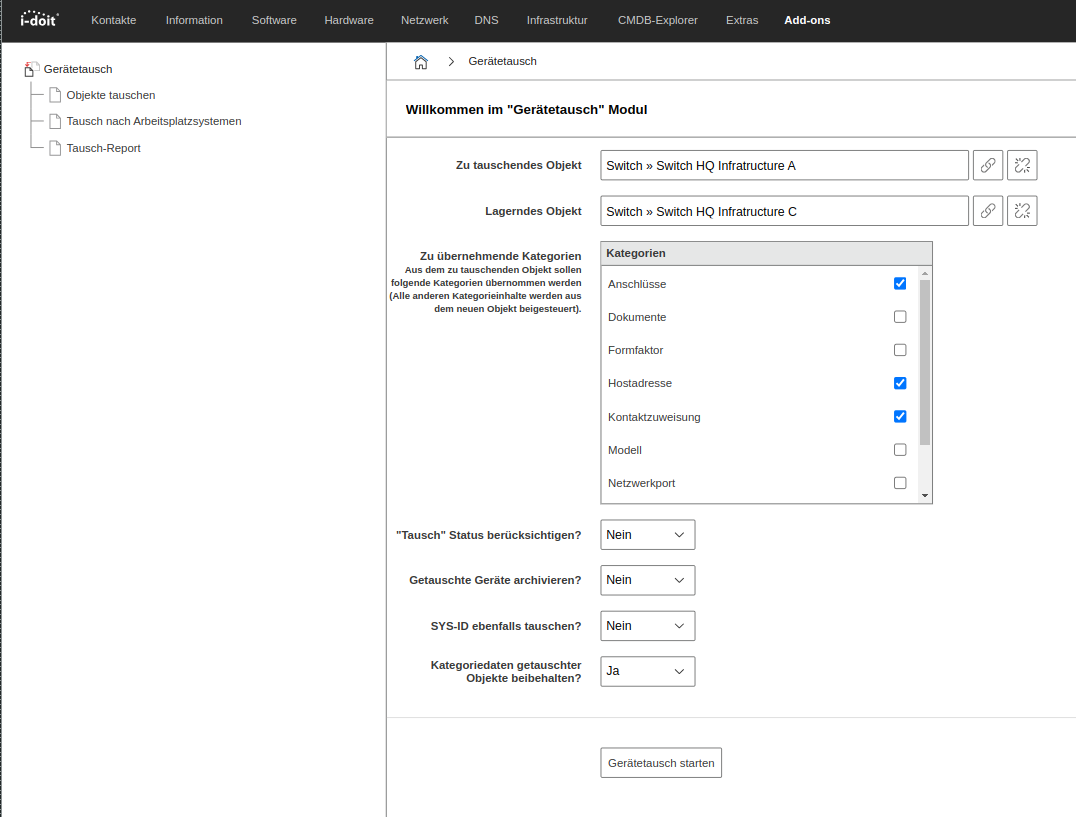Click the Kategorien list scrollbar thumb
Screen dimensions: 1076x817
pos(924,363)
